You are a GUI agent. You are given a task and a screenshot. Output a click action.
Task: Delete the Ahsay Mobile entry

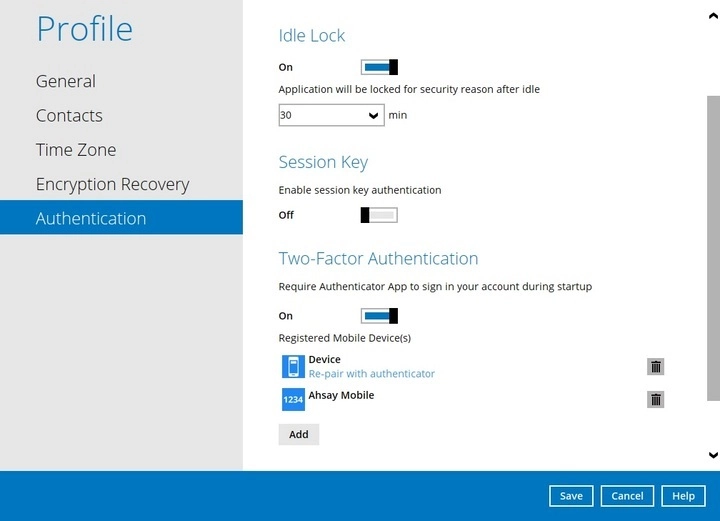656,400
